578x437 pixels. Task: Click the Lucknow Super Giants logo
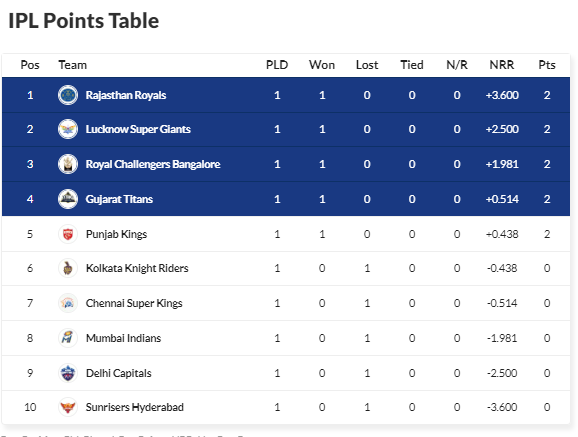[x=68, y=129]
